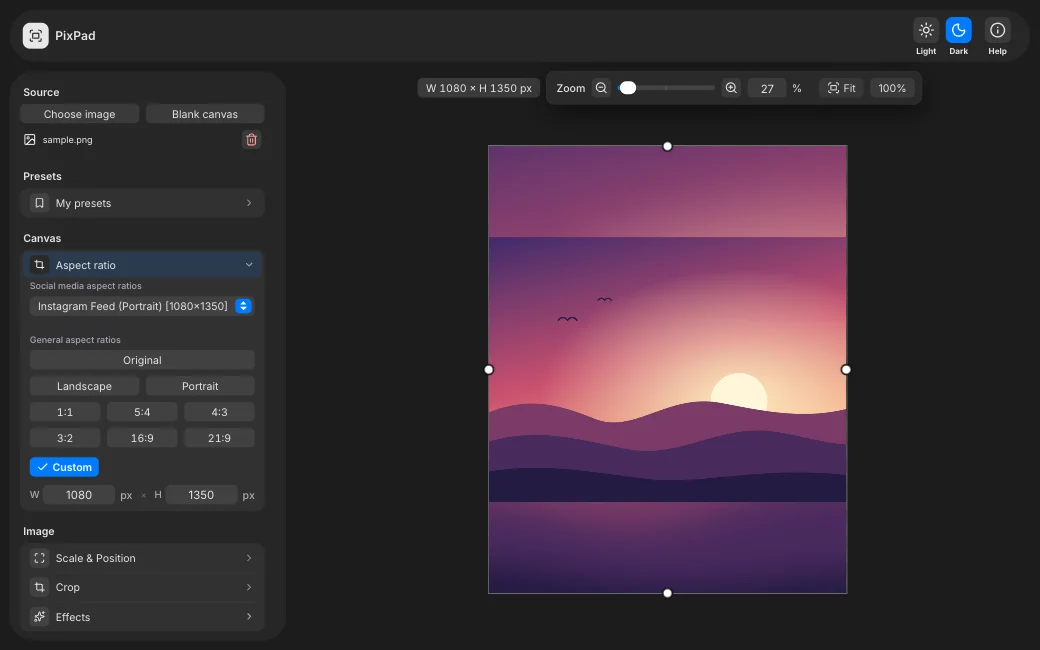Select the sample.png file name
This screenshot has width=1040, height=650.
[x=68, y=140]
